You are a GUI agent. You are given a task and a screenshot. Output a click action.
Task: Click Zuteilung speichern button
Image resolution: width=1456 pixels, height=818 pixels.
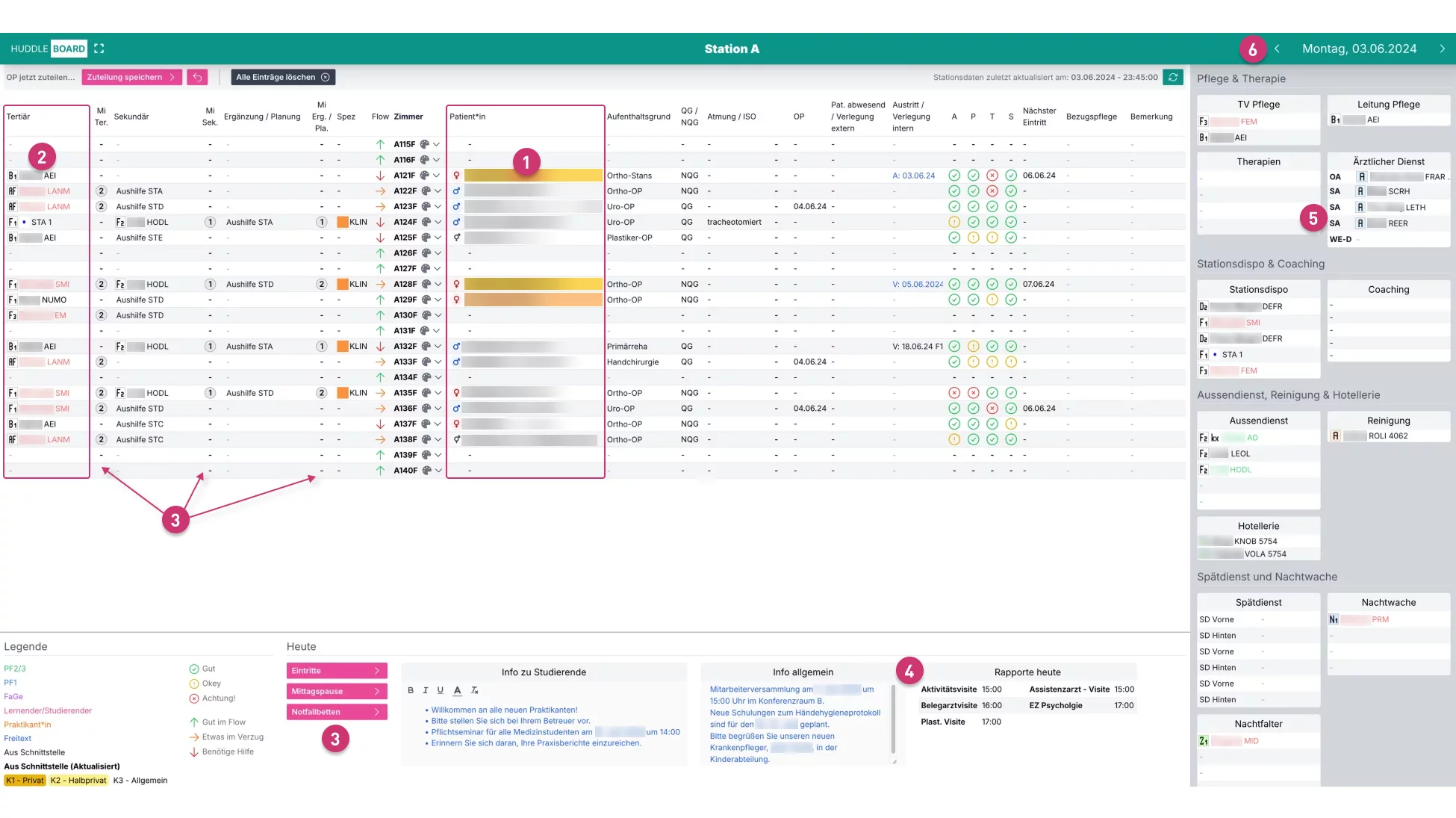(x=131, y=77)
